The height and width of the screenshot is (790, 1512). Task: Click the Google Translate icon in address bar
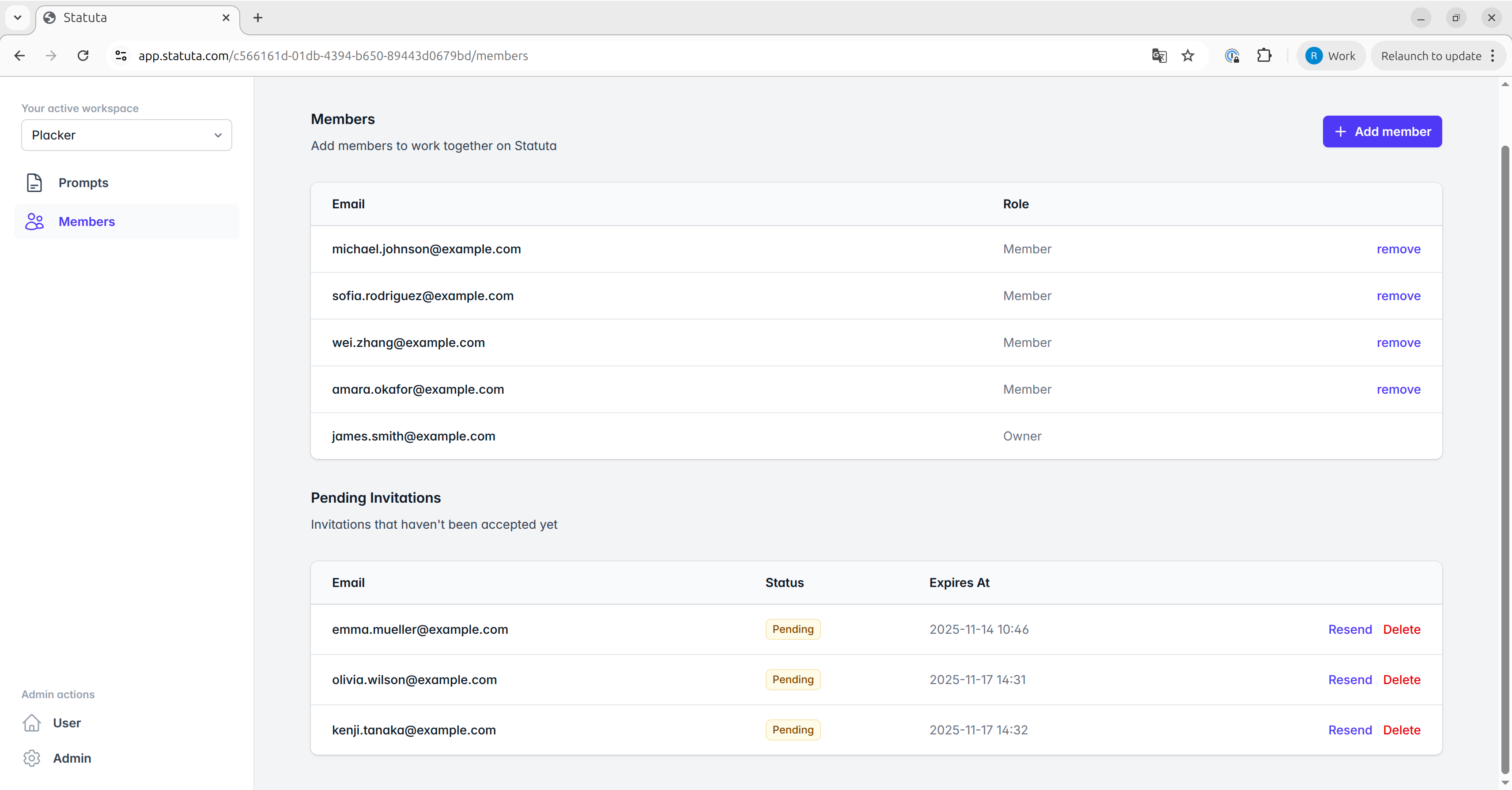pos(1159,56)
